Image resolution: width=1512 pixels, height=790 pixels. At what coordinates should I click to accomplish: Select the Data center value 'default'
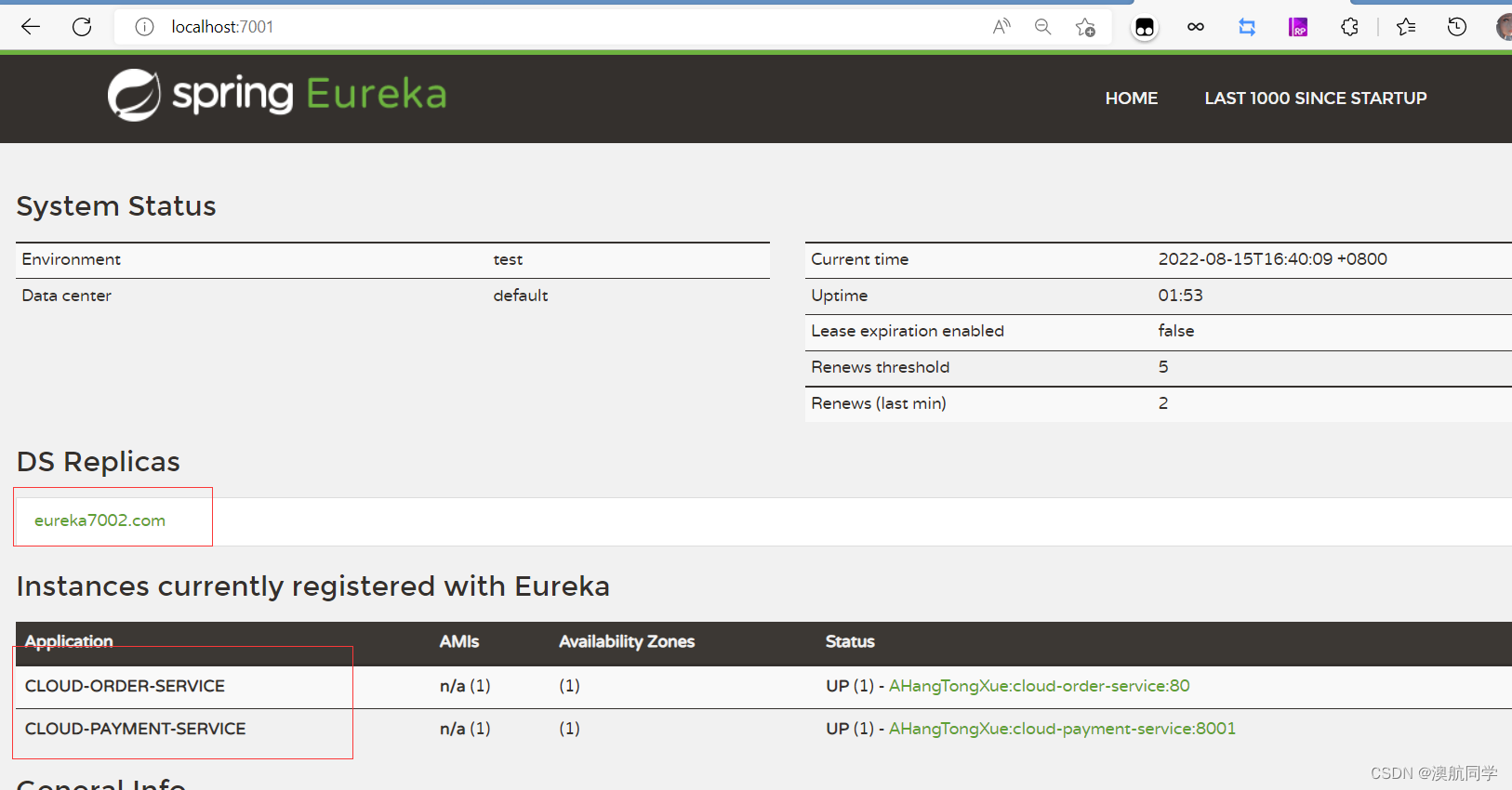(x=521, y=296)
